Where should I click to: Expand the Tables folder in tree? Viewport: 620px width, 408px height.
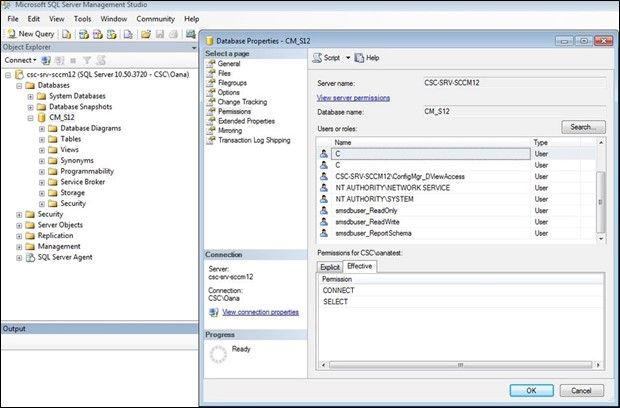click(42, 140)
